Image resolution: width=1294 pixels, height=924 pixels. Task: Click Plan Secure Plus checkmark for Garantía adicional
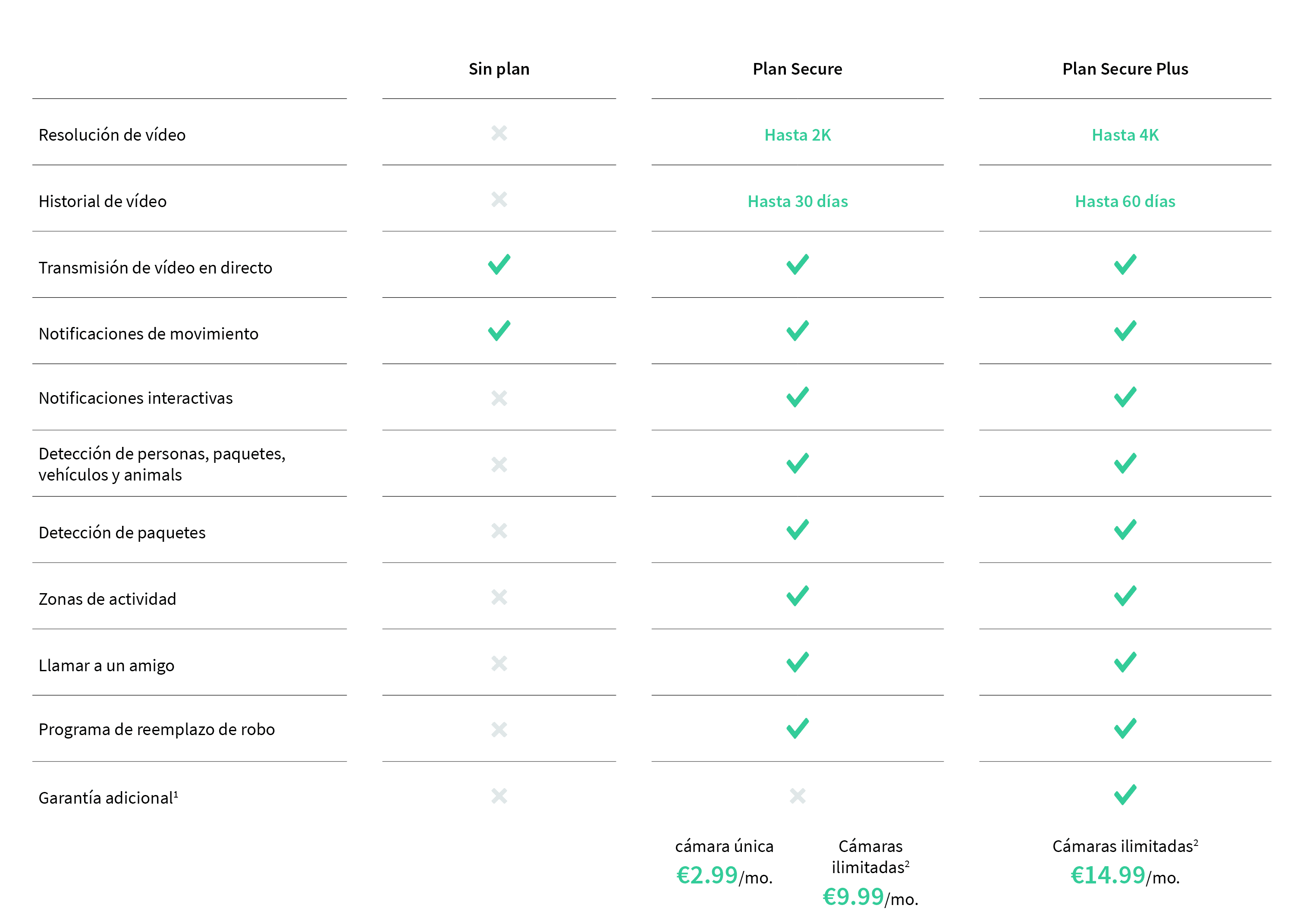[x=1124, y=795]
